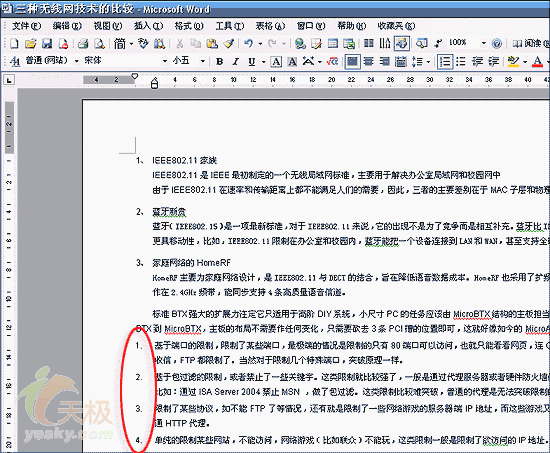Open the Tables and Borders tool

pos(316,44)
